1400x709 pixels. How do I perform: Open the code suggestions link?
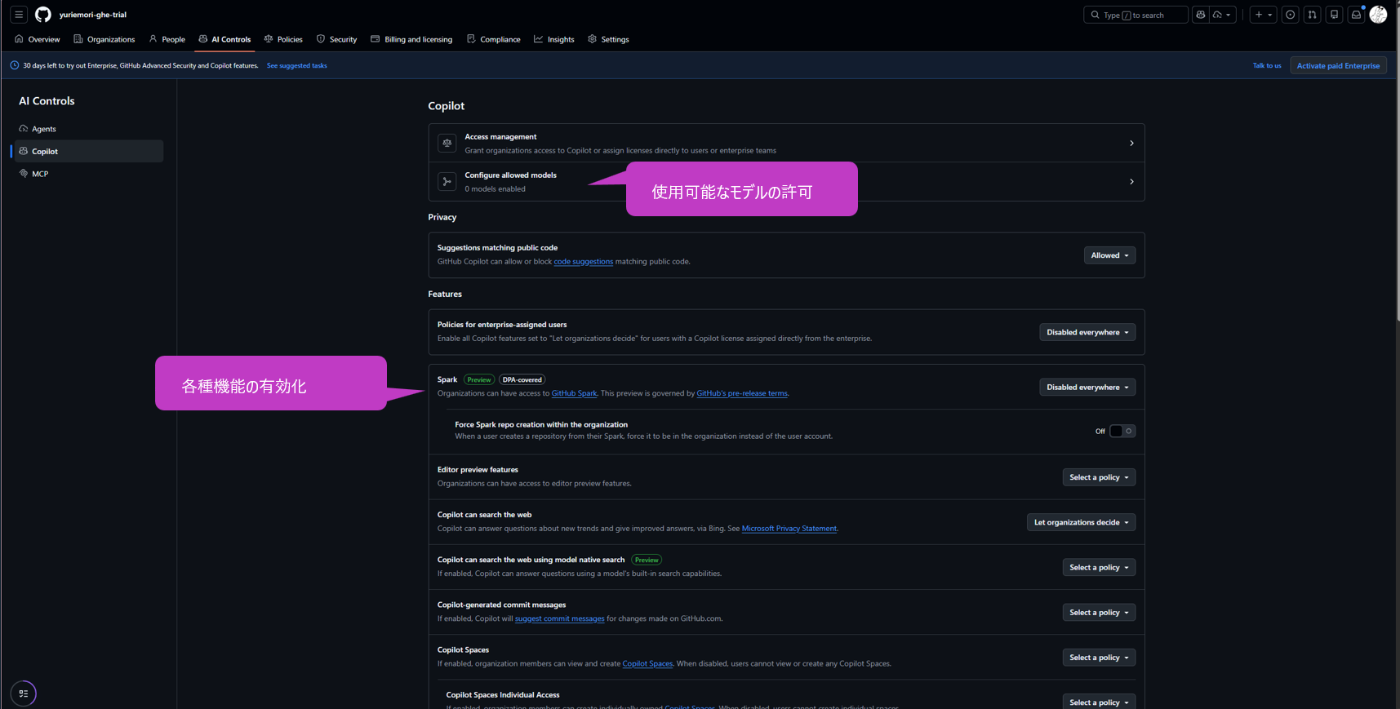[583, 261]
